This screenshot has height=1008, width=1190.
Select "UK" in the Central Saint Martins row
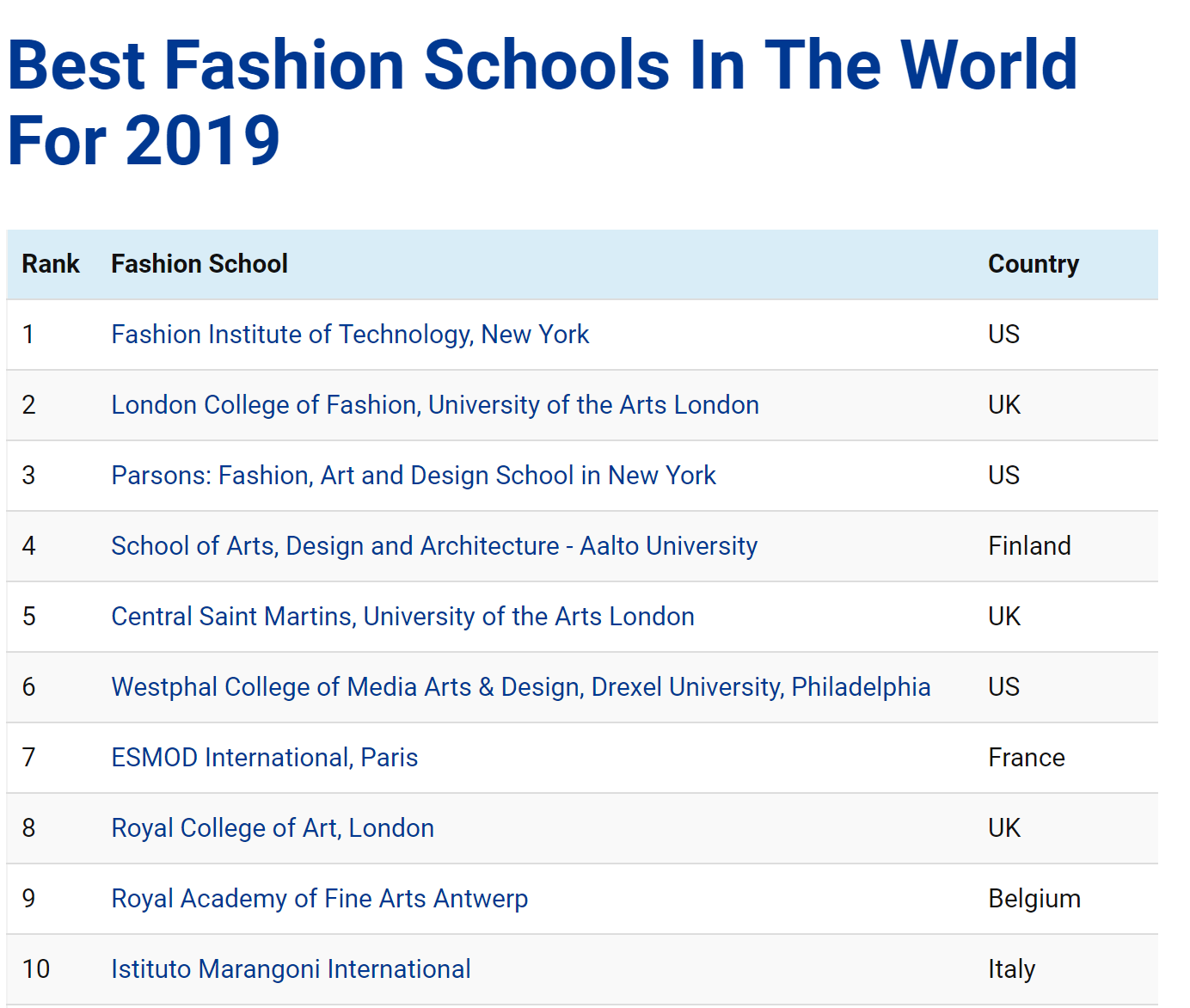(1004, 617)
